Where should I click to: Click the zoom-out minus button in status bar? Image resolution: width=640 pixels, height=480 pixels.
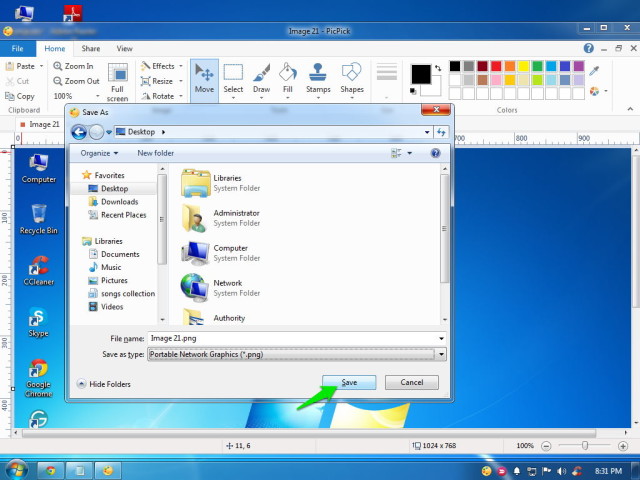[x=546, y=446]
